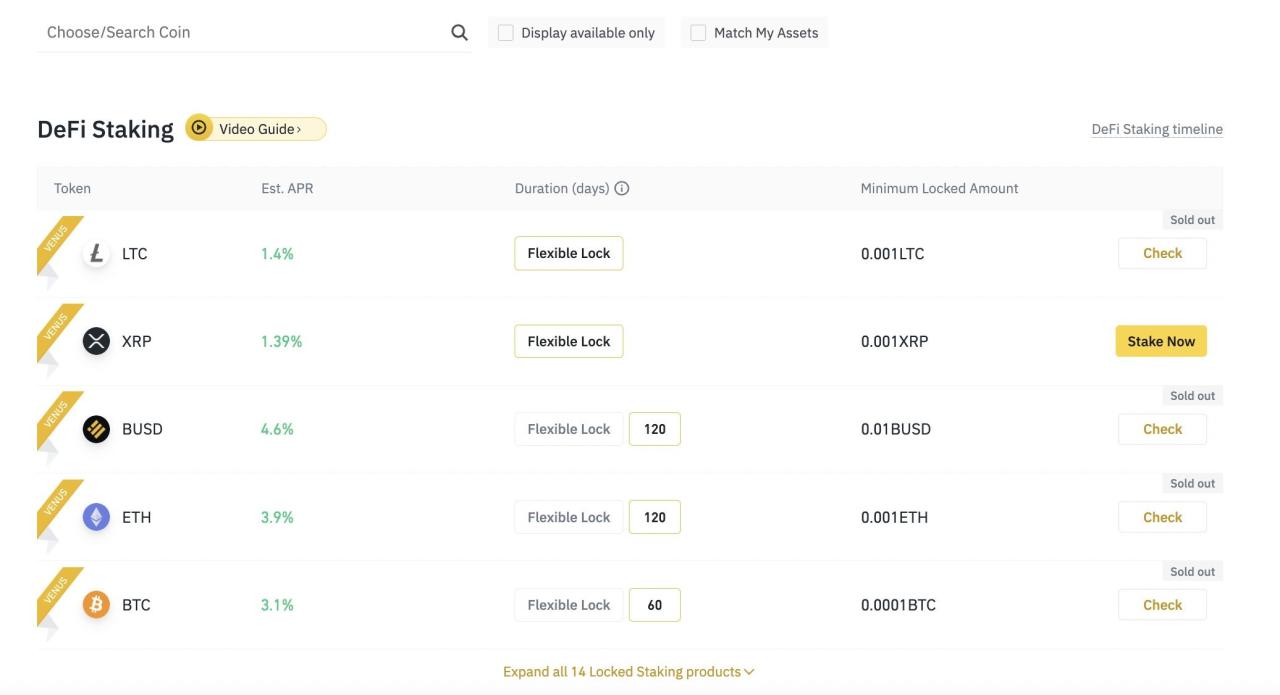Check the Match My Assets option
The width and height of the screenshot is (1280, 695).
pyautogui.click(x=696, y=31)
